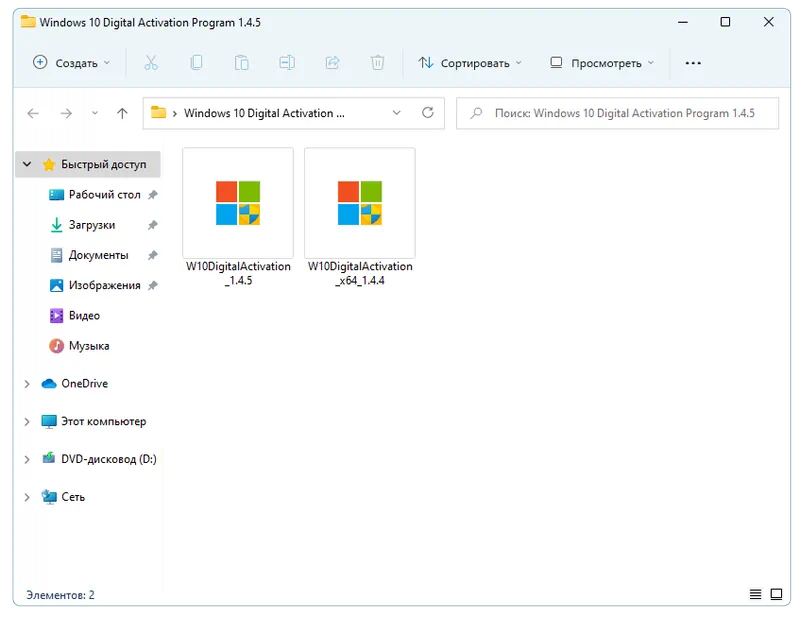Select Этот компьютер in navigation pane
Image resolution: width=800 pixels, height=617 pixels.
(x=104, y=422)
